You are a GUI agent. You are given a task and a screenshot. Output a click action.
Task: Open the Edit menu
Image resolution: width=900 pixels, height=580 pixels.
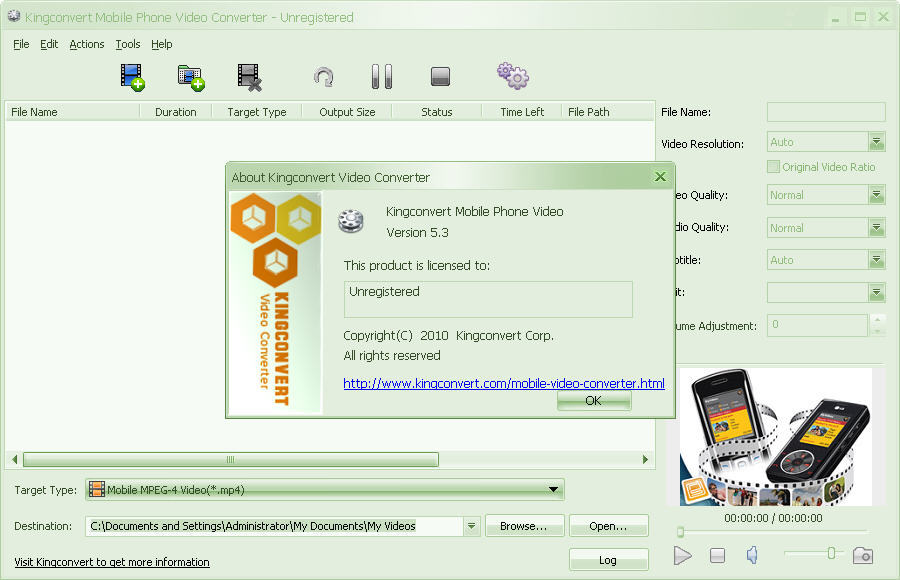[x=49, y=44]
